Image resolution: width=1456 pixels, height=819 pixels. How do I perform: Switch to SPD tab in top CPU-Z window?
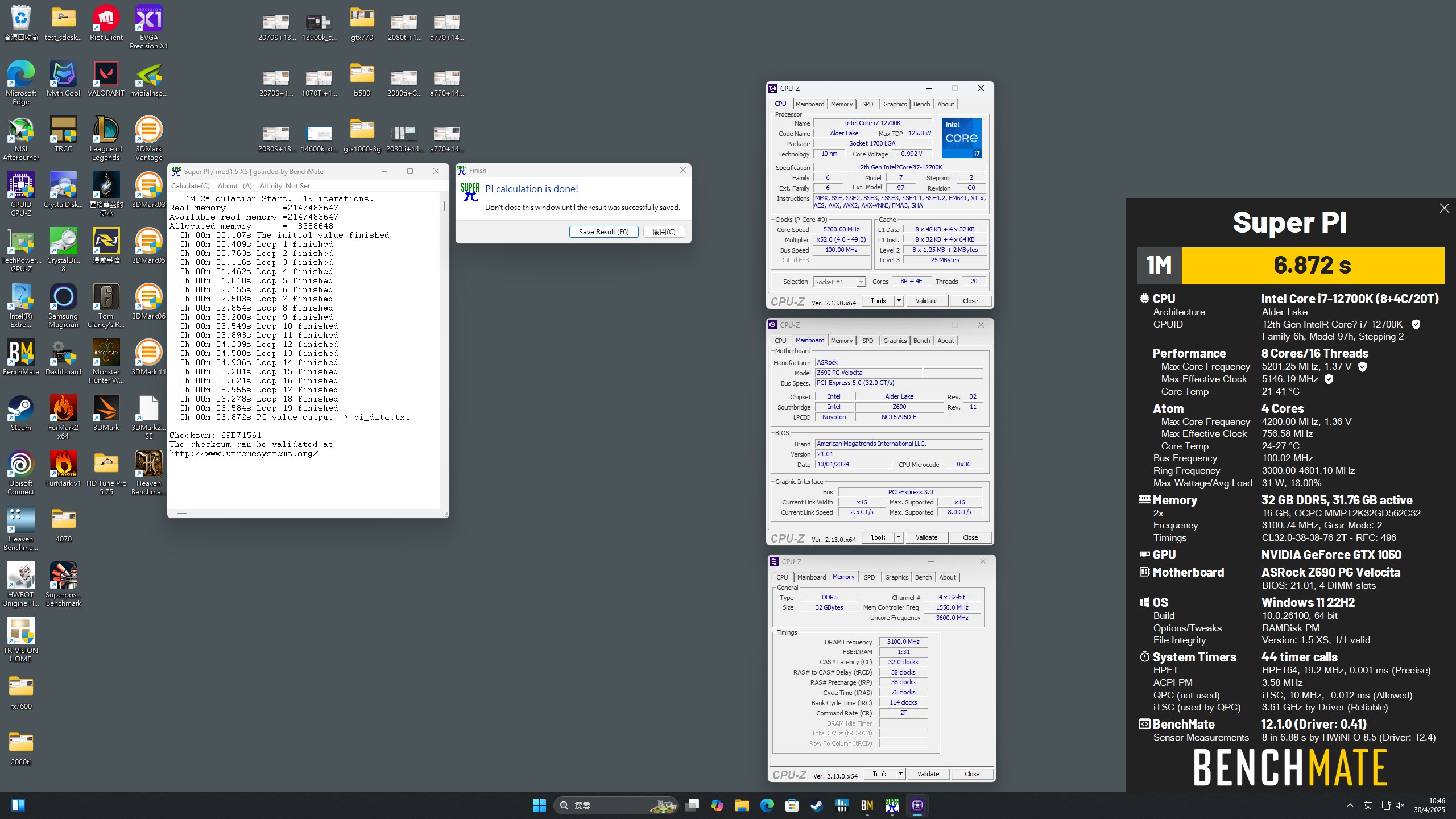click(867, 104)
